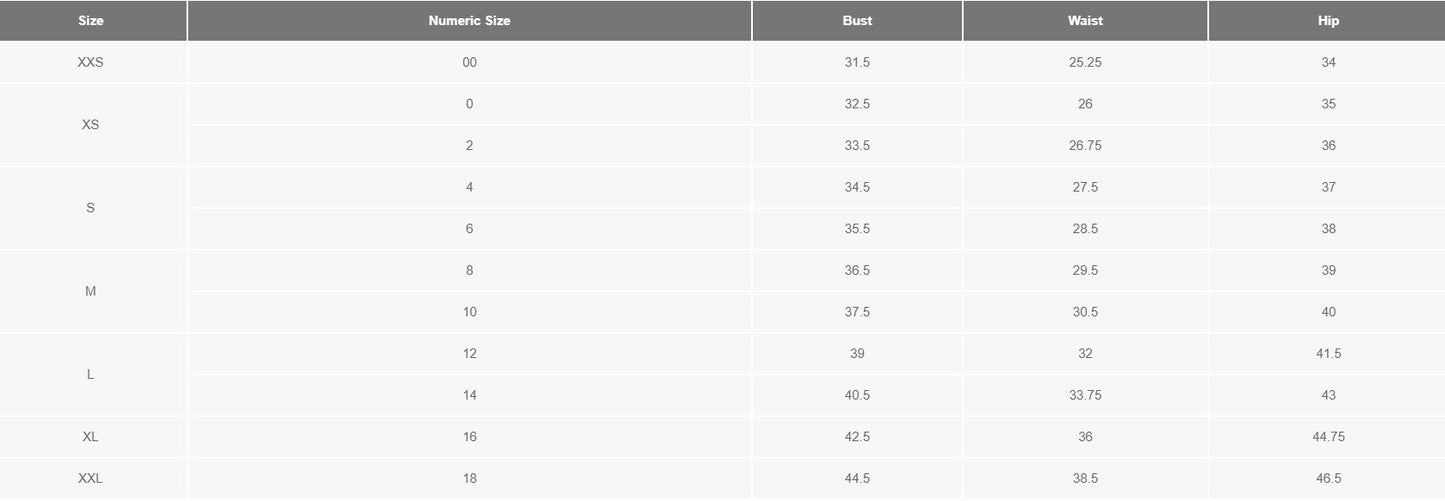Screen dimensions: 1445x501
Task: Click the 25.25 waist value
Action: [1085, 62]
